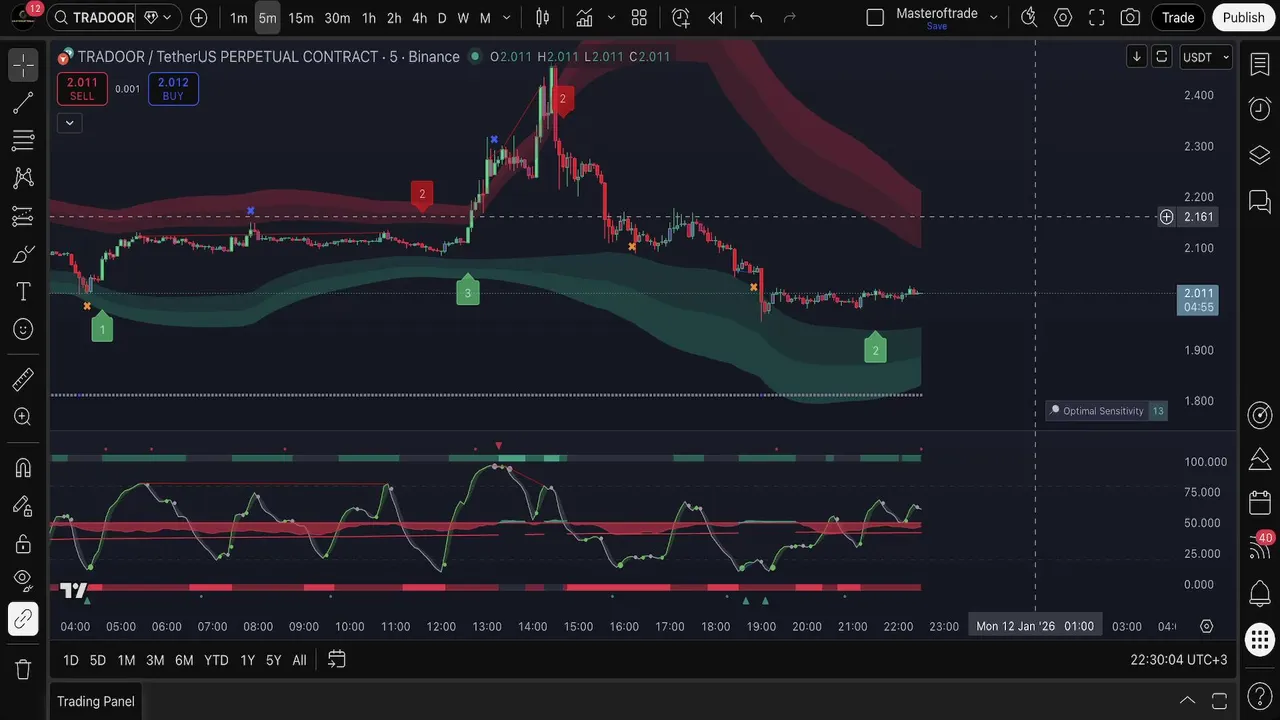Enter fullscreen mode
The width and height of the screenshot is (1280, 720).
tap(1097, 17)
